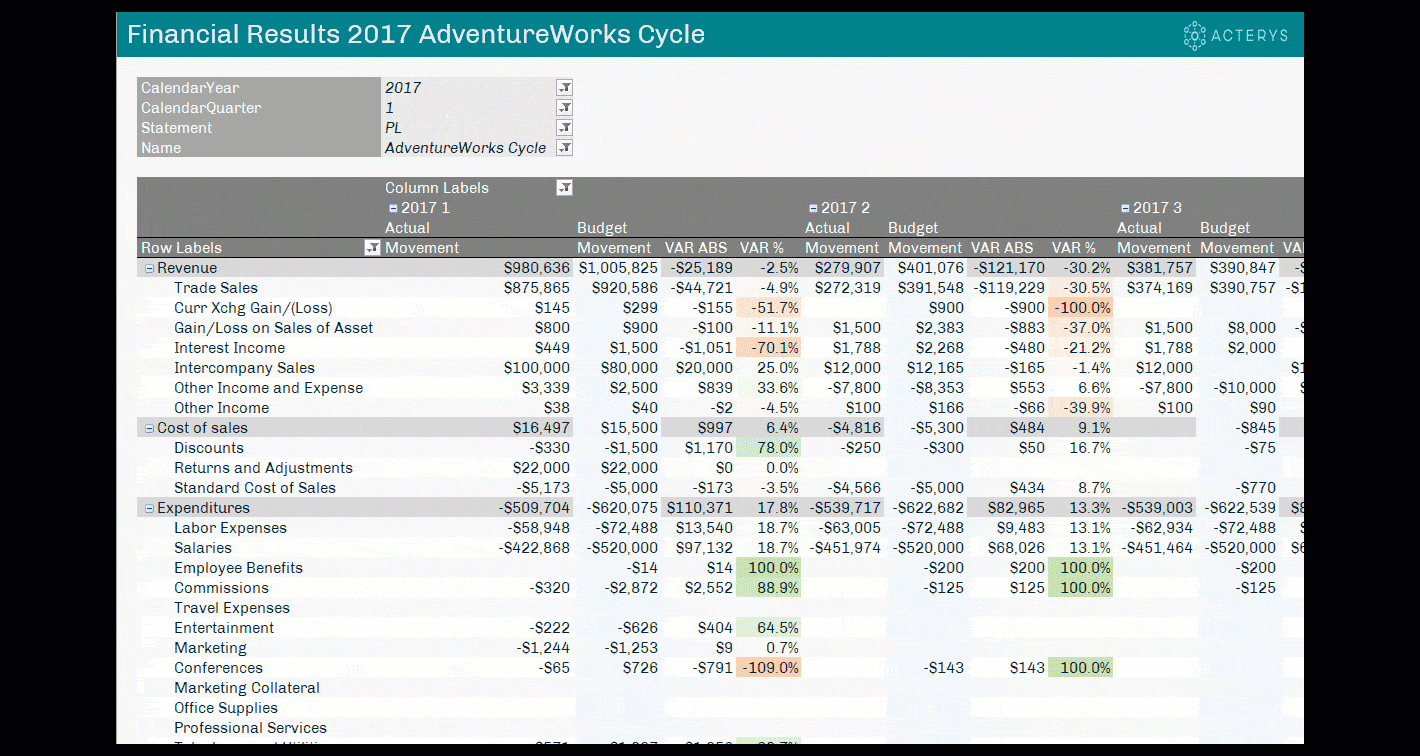This screenshot has height=756, width=1420.
Task: Select the Labor Expenses row label
Action: pyautogui.click(x=230, y=528)
